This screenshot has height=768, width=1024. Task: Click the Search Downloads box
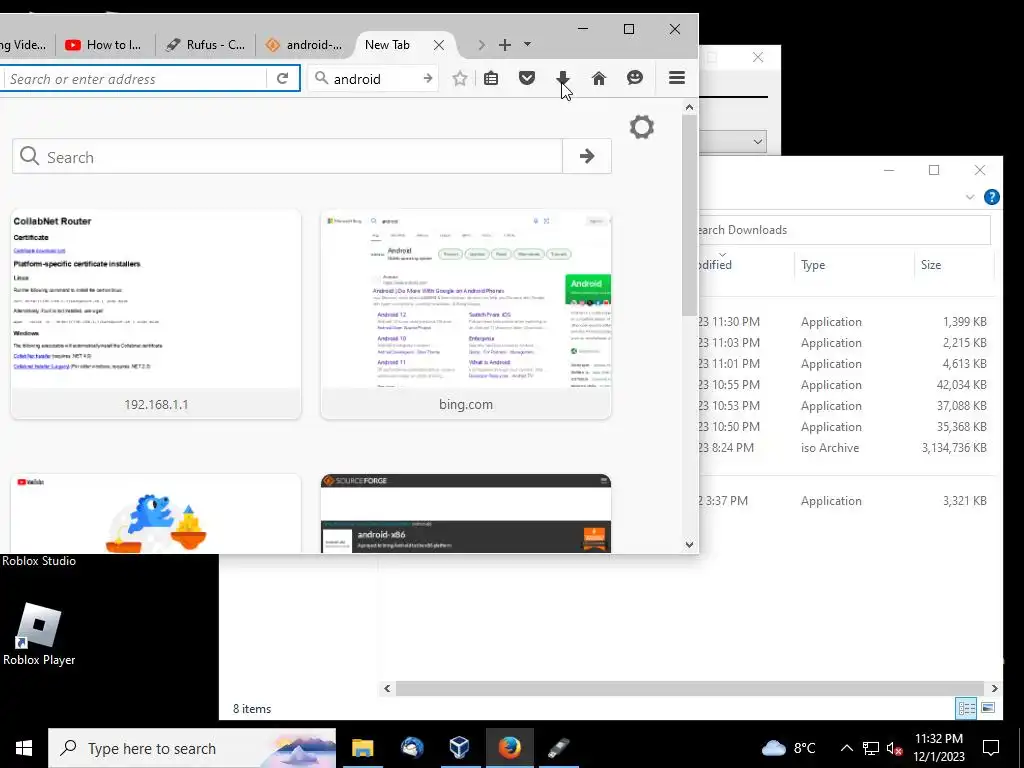click(x=844, y=230)
